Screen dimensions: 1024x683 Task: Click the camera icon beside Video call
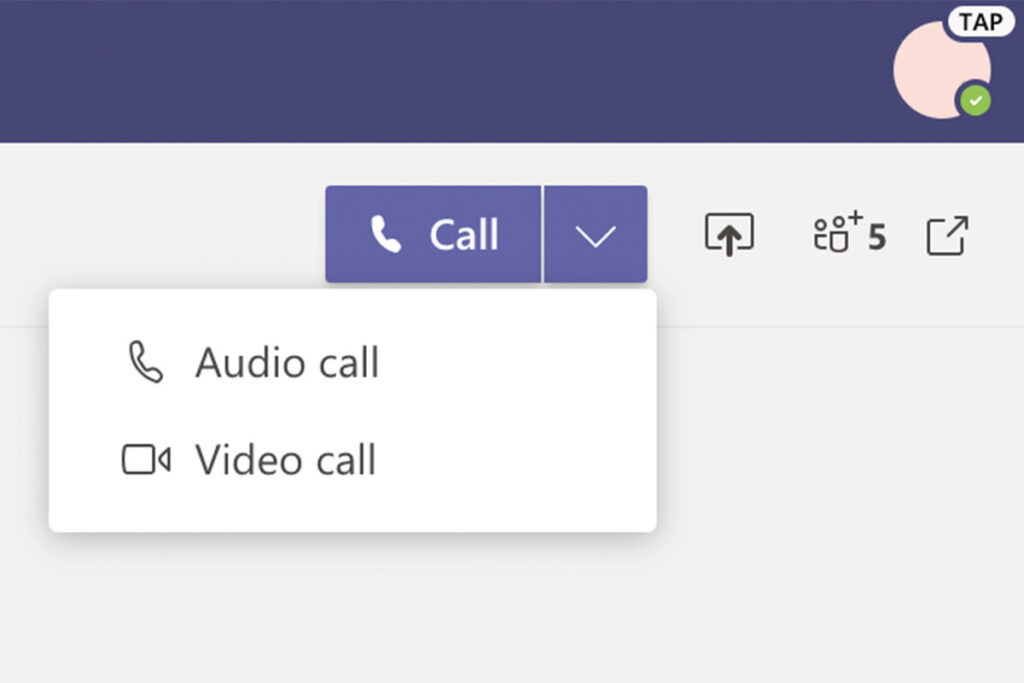point(145,460)
